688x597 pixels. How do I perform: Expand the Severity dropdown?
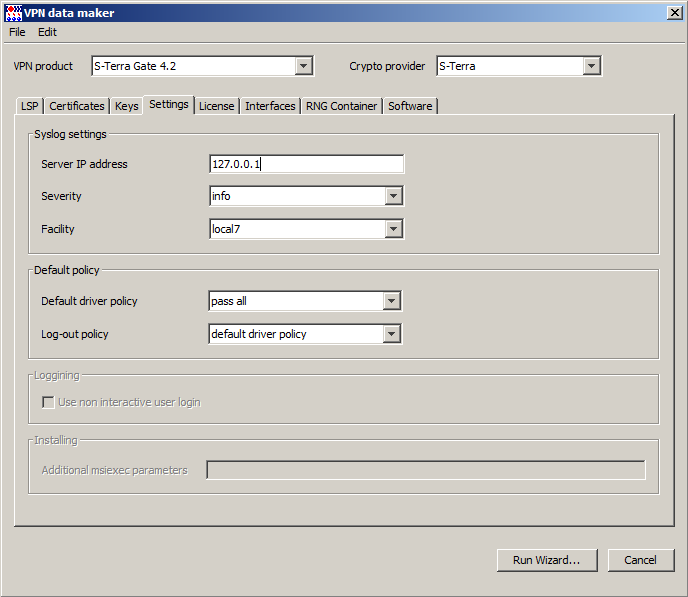(394, 196)
